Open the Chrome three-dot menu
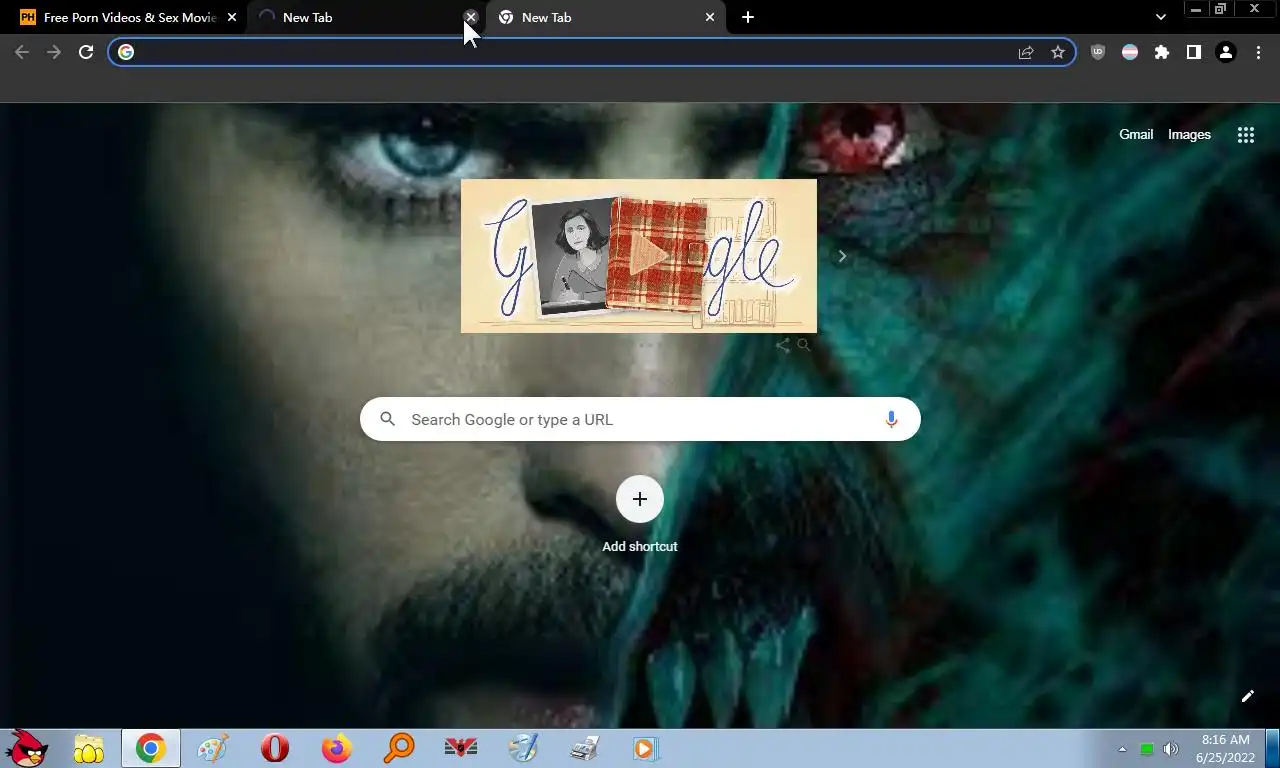This screenshot has width=1280, height=768. click(1258, 52)
